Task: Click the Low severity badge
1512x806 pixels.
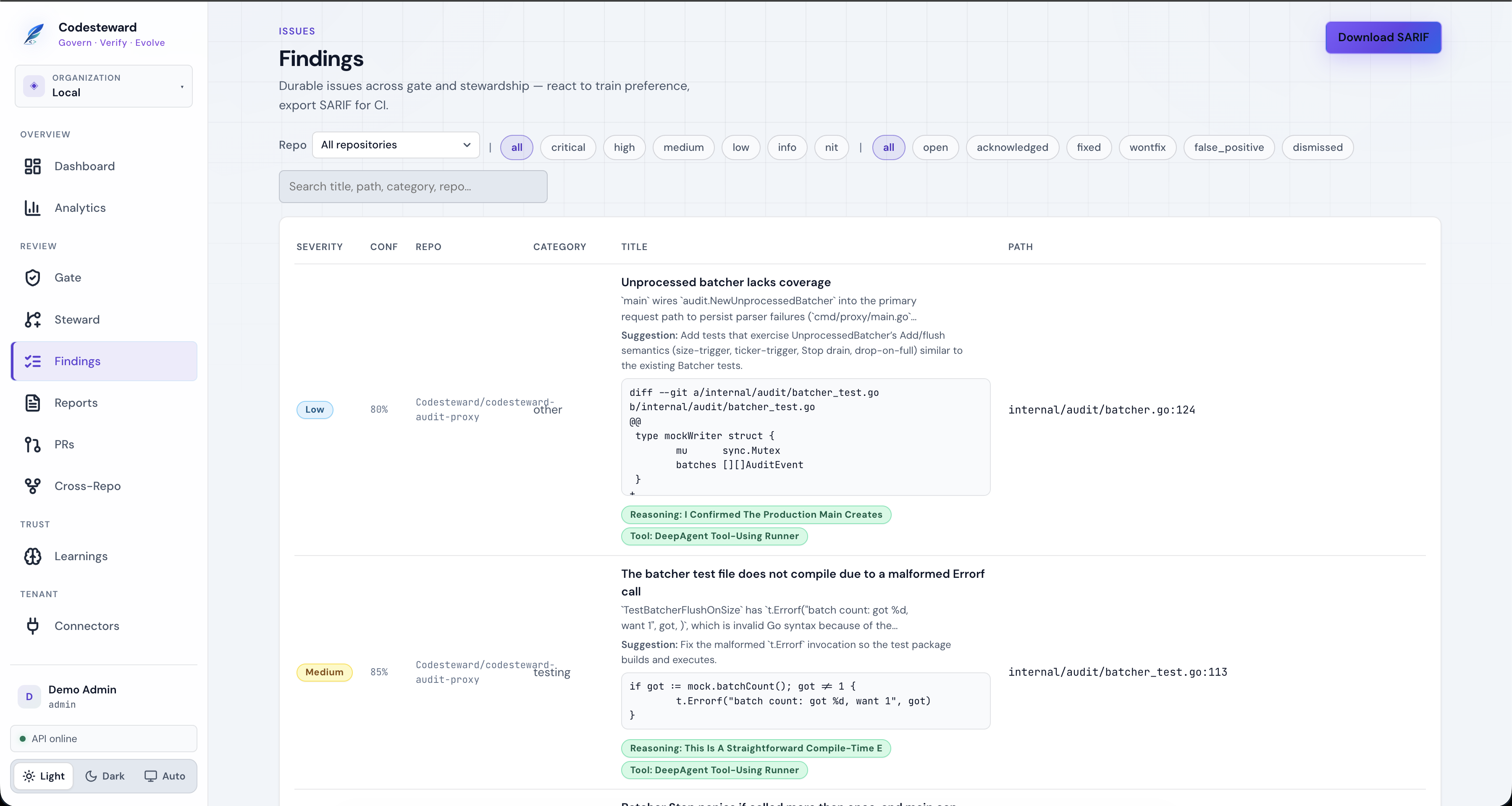Action: [x=315, y=409]
